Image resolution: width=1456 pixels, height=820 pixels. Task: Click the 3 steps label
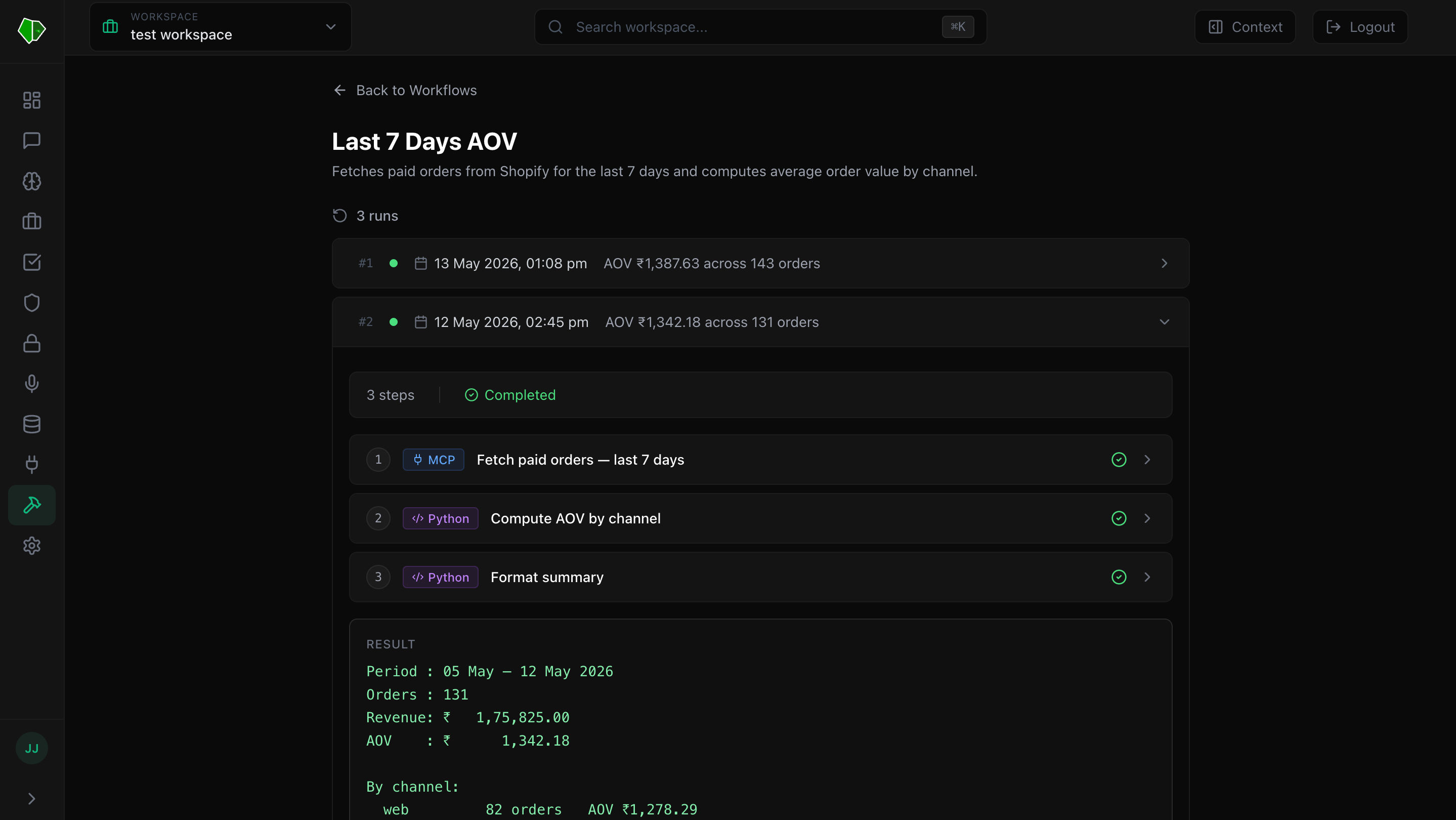click(390, 395)
